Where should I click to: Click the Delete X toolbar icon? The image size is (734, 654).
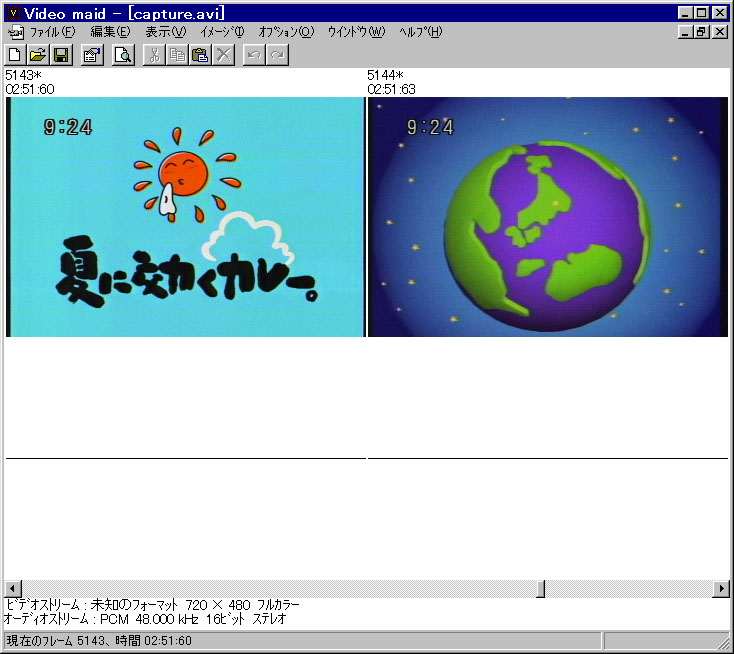pos(223,54)
